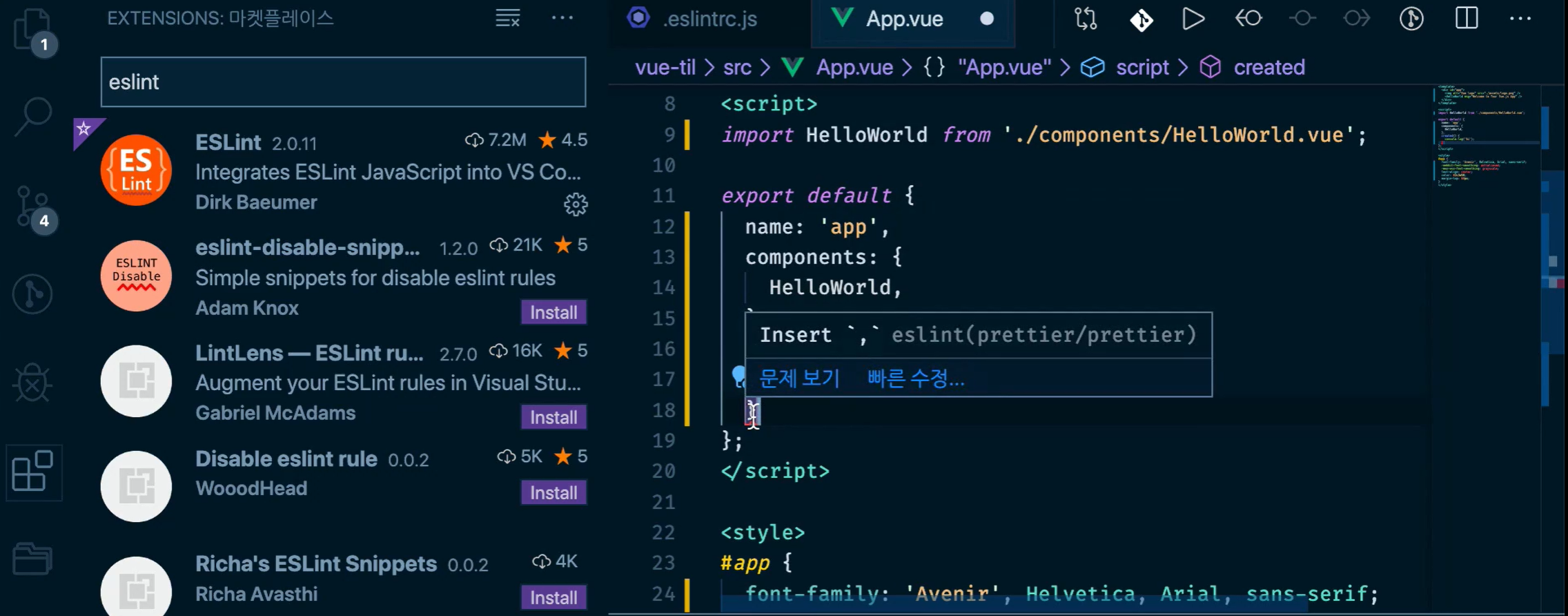
Task: Select the Extensions view icon
Action: (33, 472)
